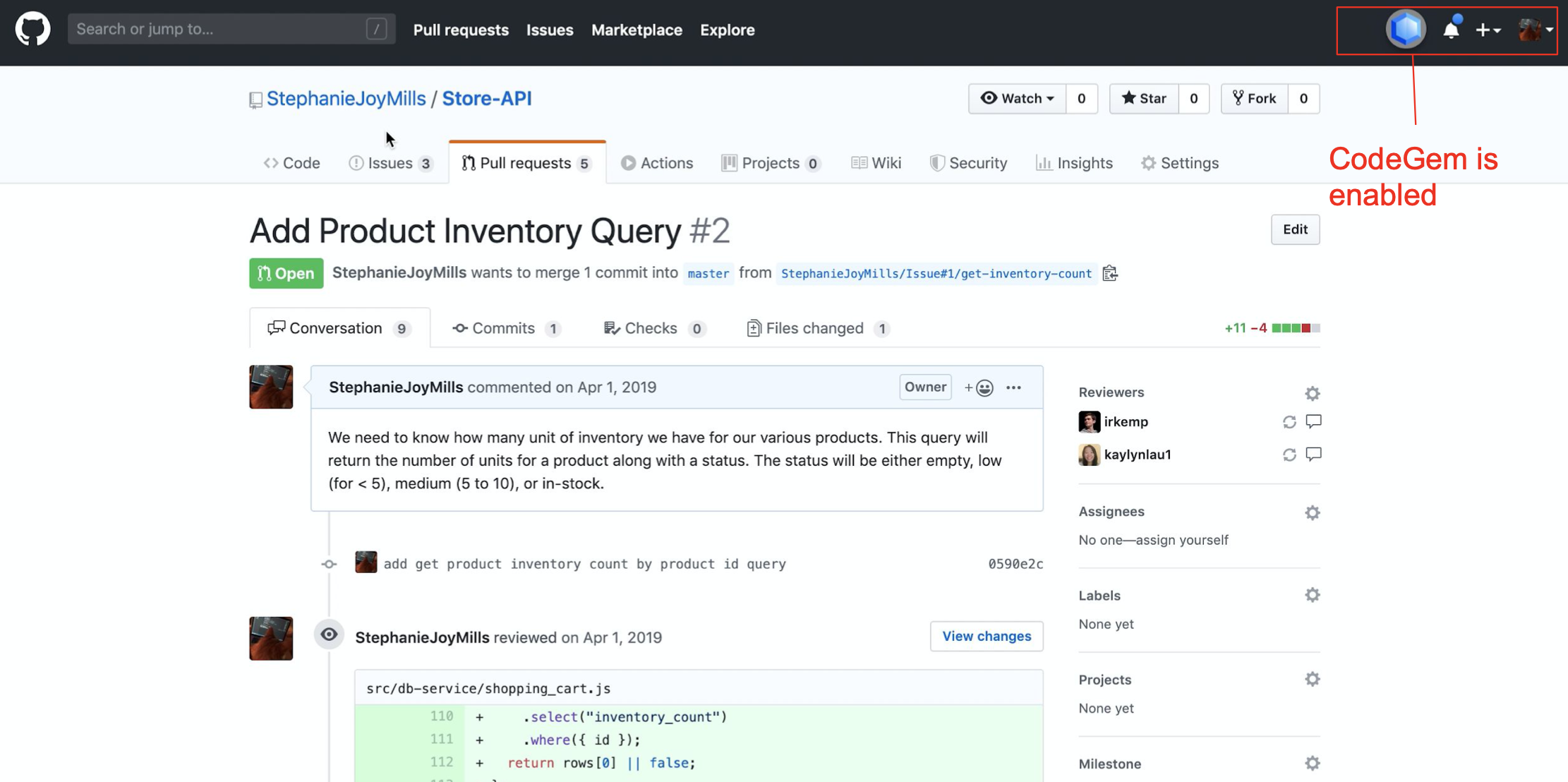1568x782 pixels.
Task: Copy branch name with clipboard icon
Action: click(x=1110, y=273)
